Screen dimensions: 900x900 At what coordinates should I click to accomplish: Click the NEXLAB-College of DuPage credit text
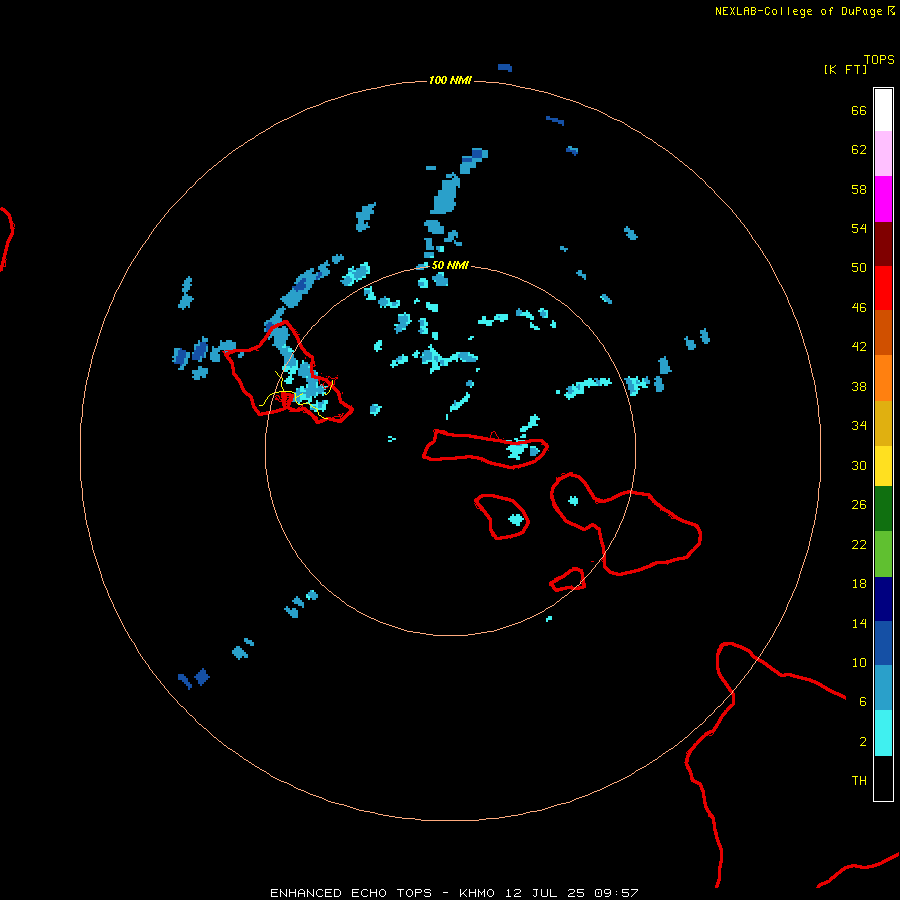point(804,11)
